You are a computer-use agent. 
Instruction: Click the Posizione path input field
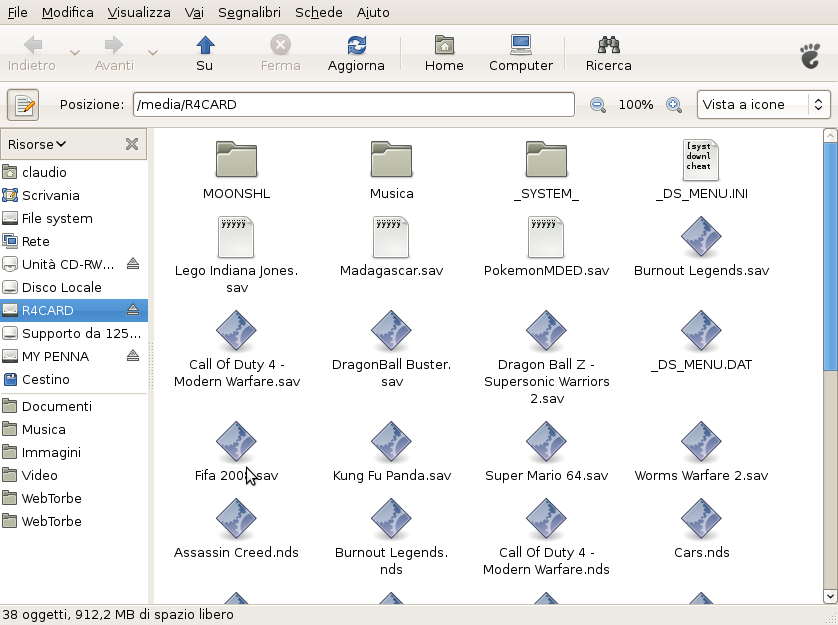tap(354, 104)
